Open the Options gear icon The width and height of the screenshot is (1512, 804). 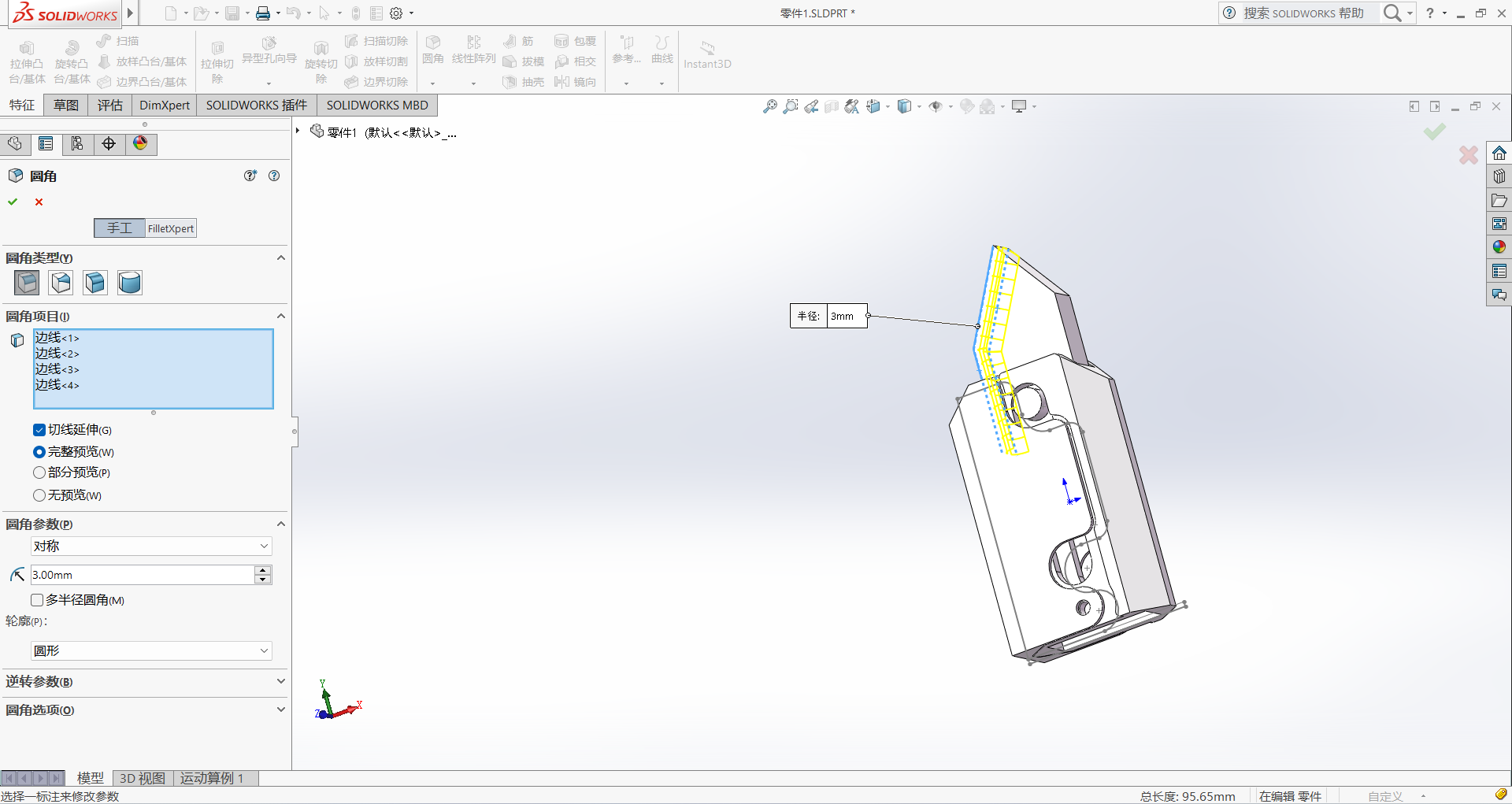396,13
